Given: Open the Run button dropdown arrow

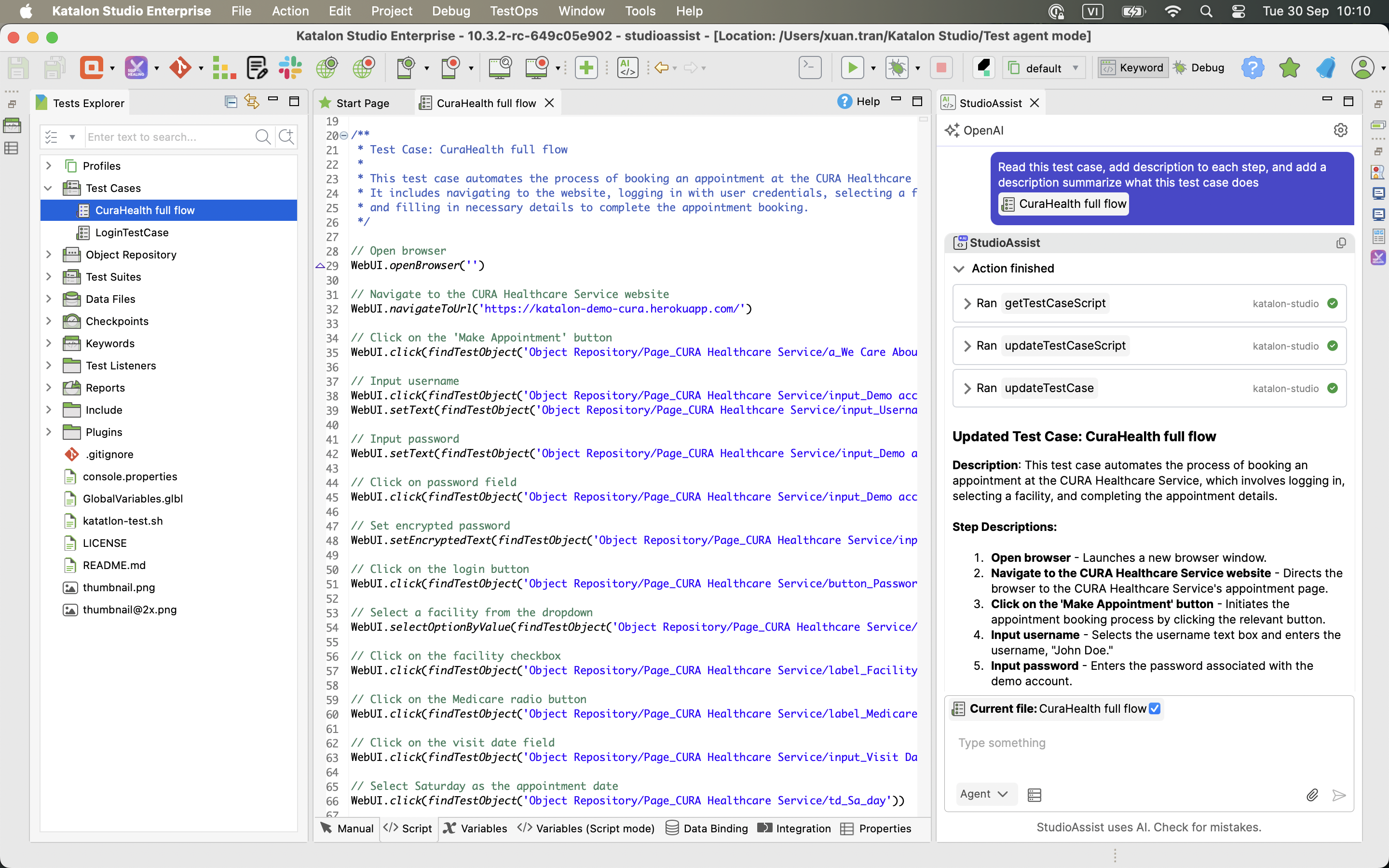Looking at the screenshot, I should click(x=873, y=68).
